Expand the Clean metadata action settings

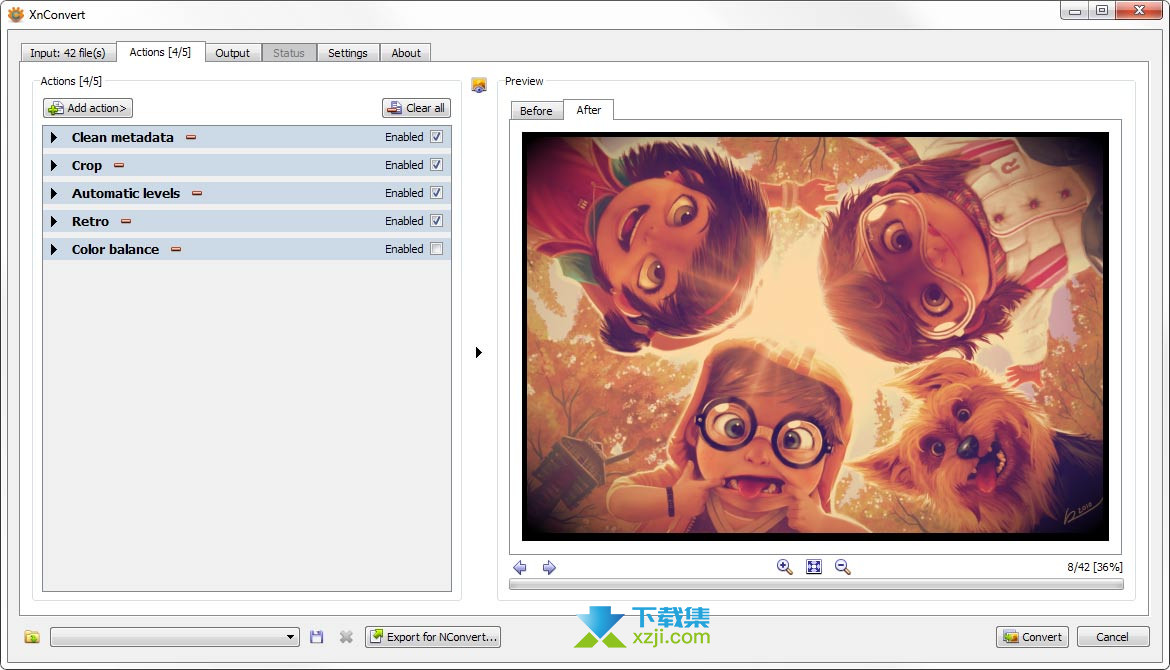pyautogui.click(x=54, y=137)
